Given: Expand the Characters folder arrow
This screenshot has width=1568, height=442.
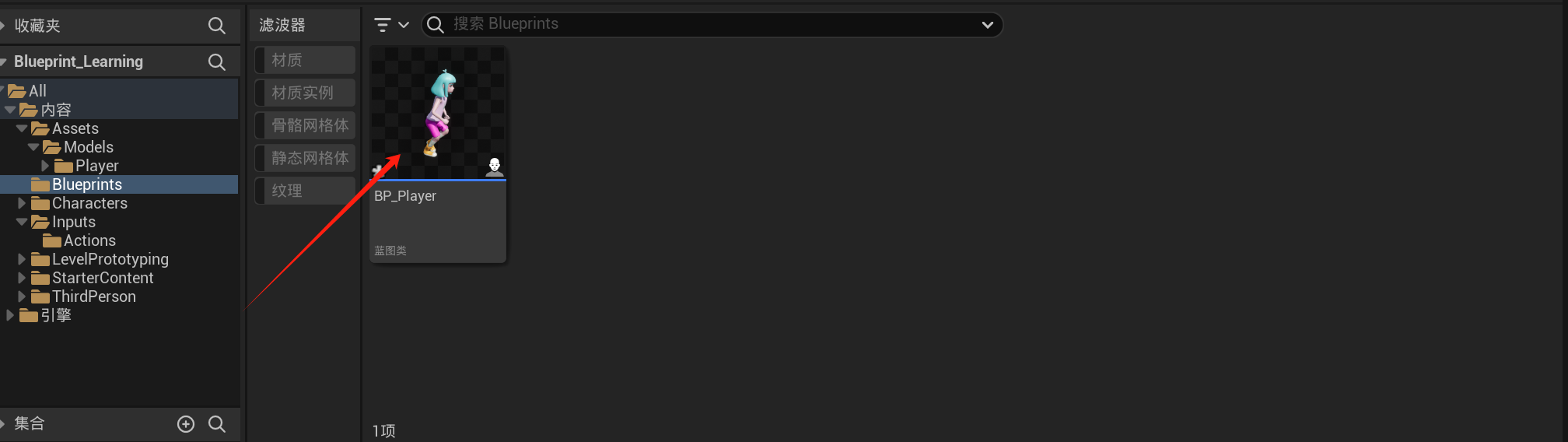Looking at the screenshot, I should click(22, 203).
